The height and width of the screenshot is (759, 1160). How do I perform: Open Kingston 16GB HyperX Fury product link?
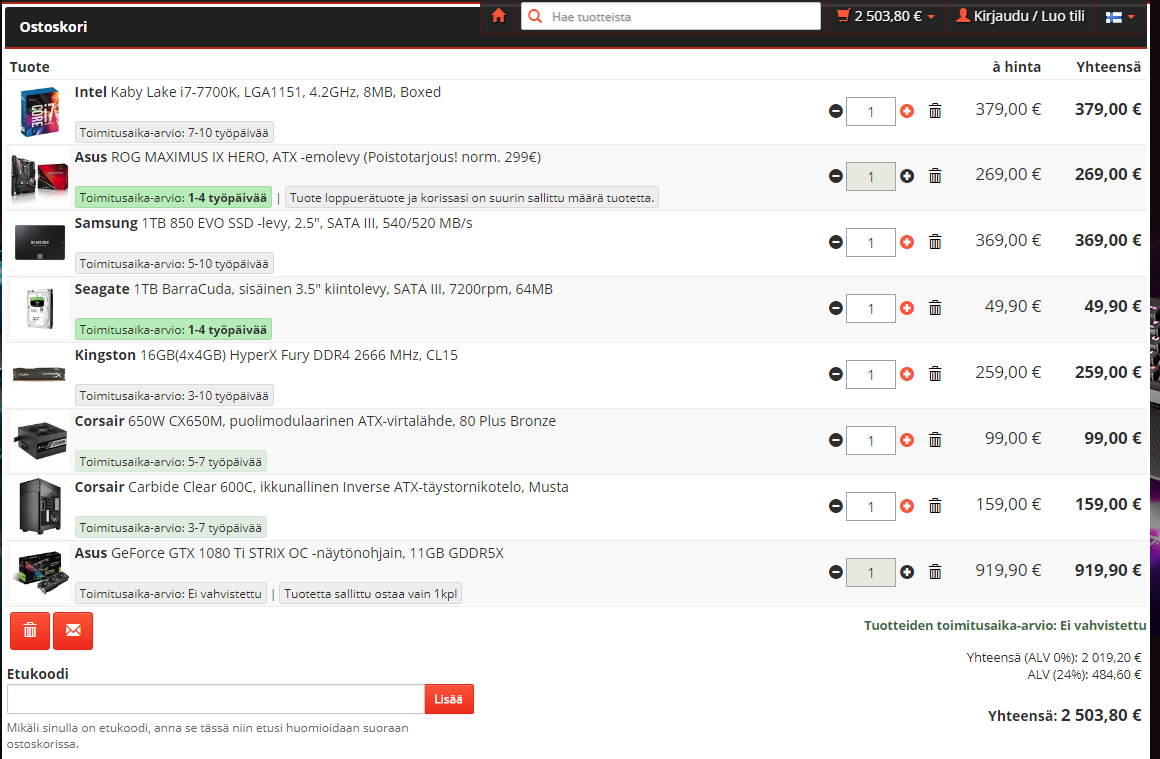point(266,355)
